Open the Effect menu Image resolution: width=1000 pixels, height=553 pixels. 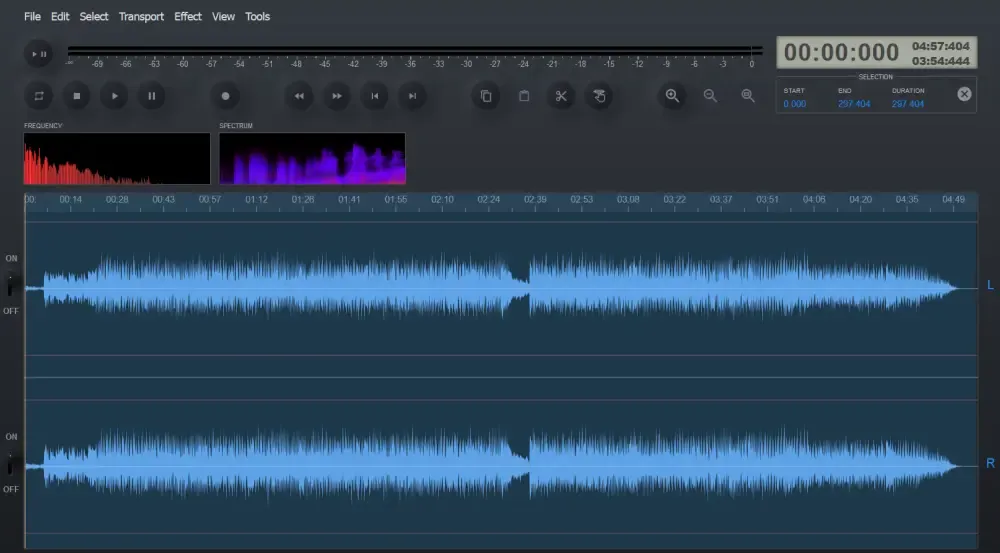pos(187,17)
